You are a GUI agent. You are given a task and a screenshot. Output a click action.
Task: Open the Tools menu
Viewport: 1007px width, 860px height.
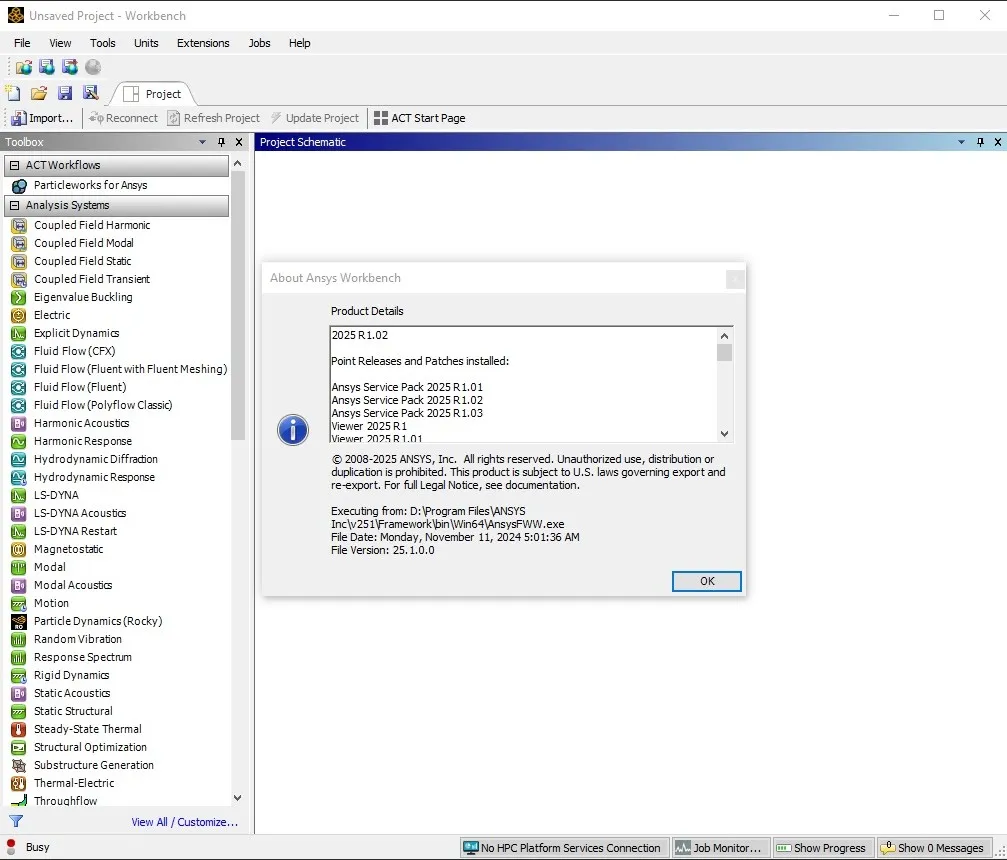103,43
